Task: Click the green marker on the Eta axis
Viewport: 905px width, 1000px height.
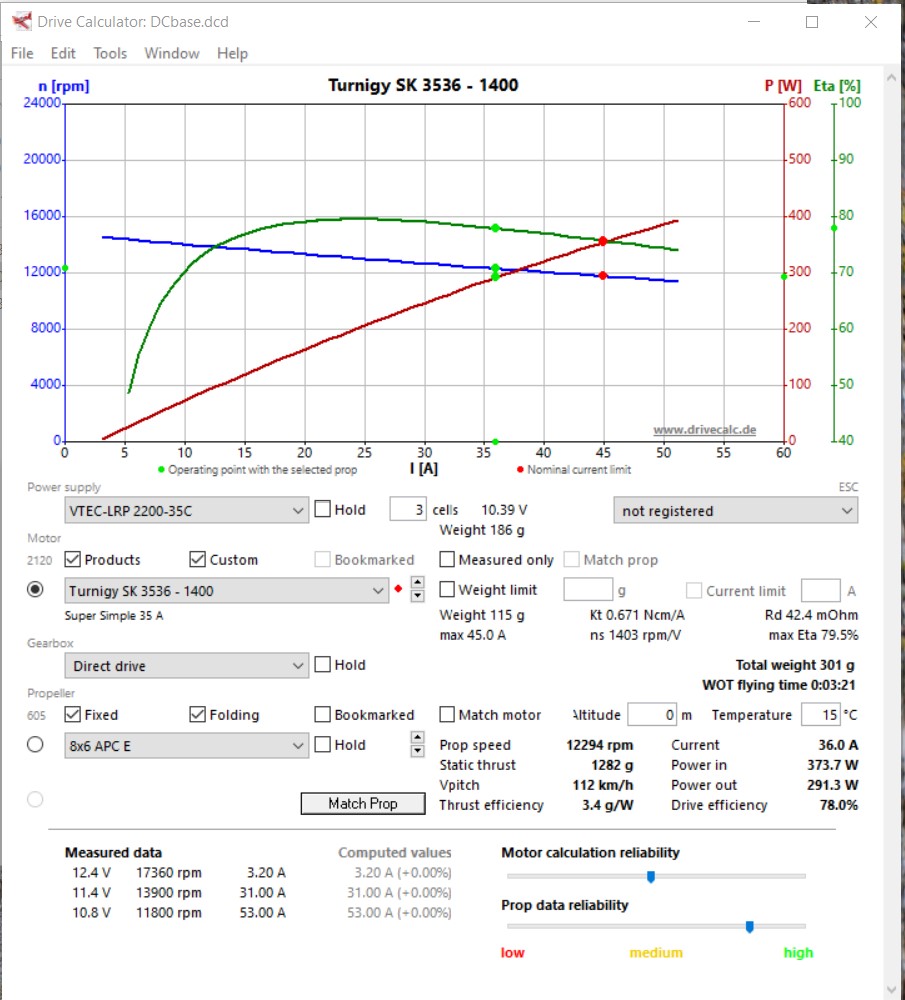Action: pyautogui.click(x=834, y=228)
